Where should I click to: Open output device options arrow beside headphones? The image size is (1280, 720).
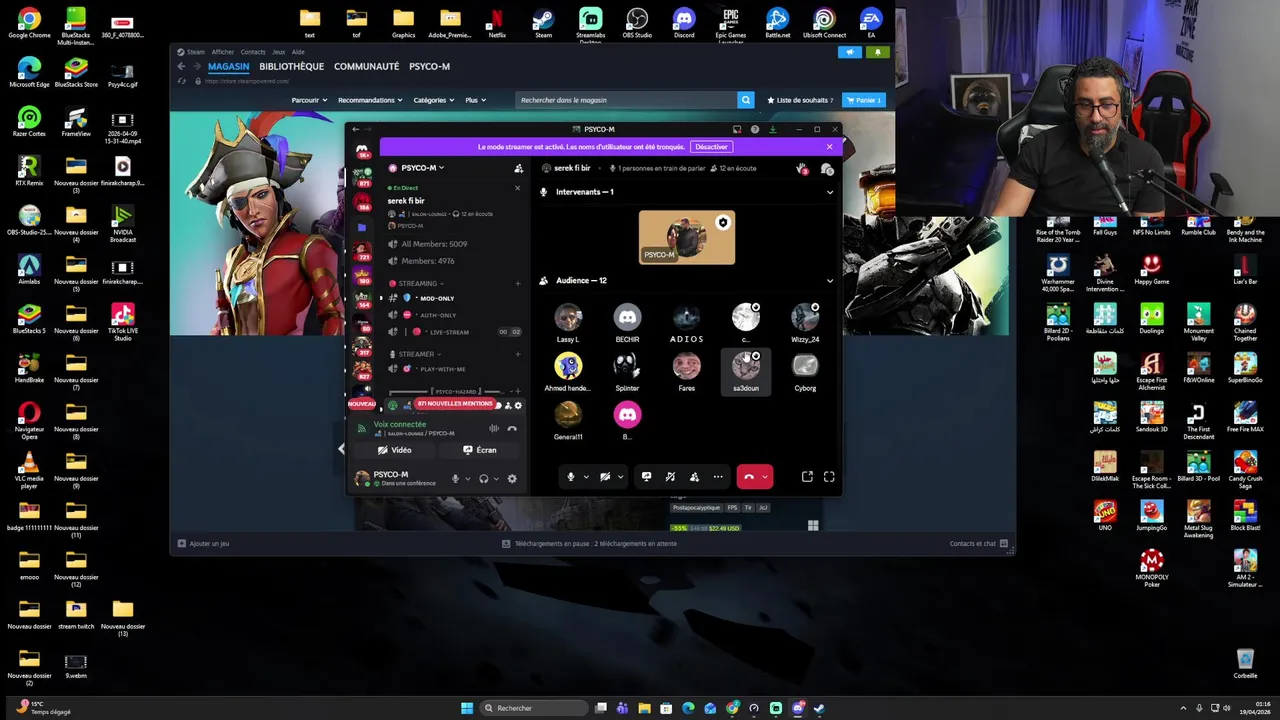496,479
